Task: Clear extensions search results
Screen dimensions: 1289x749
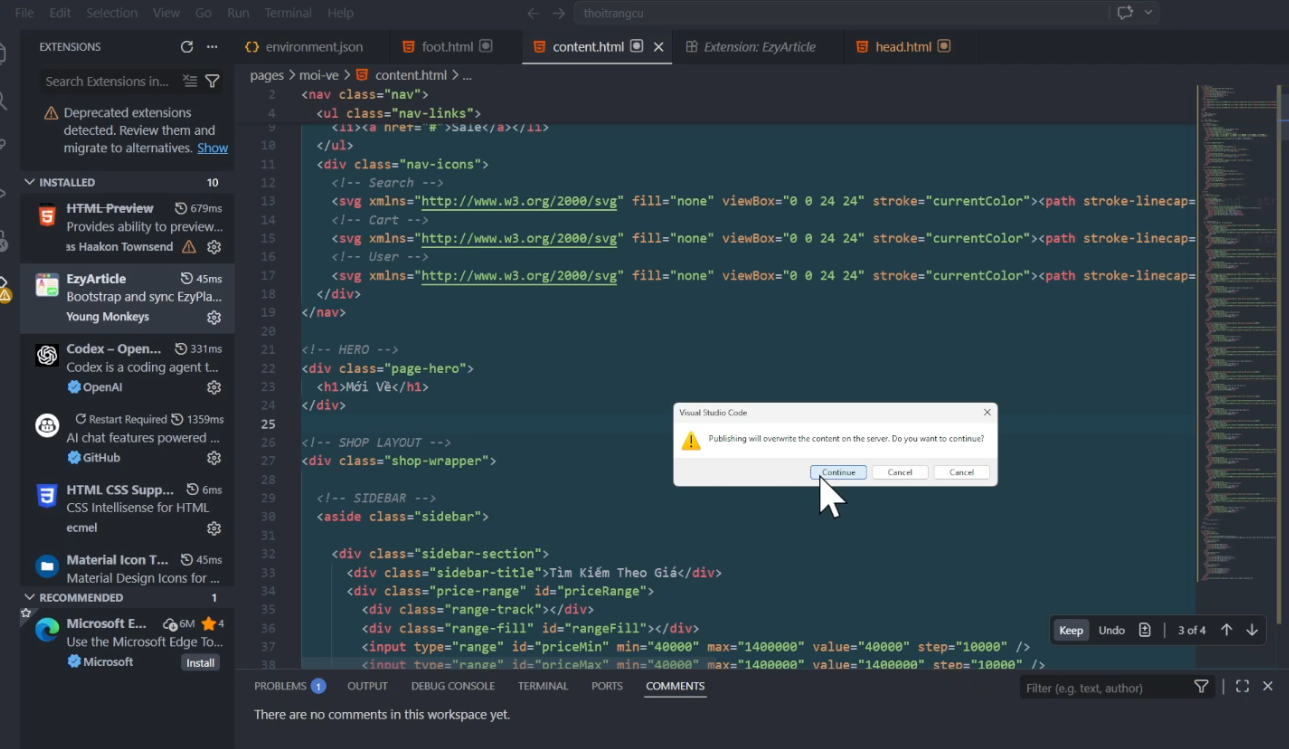Action: pos(190,81)
